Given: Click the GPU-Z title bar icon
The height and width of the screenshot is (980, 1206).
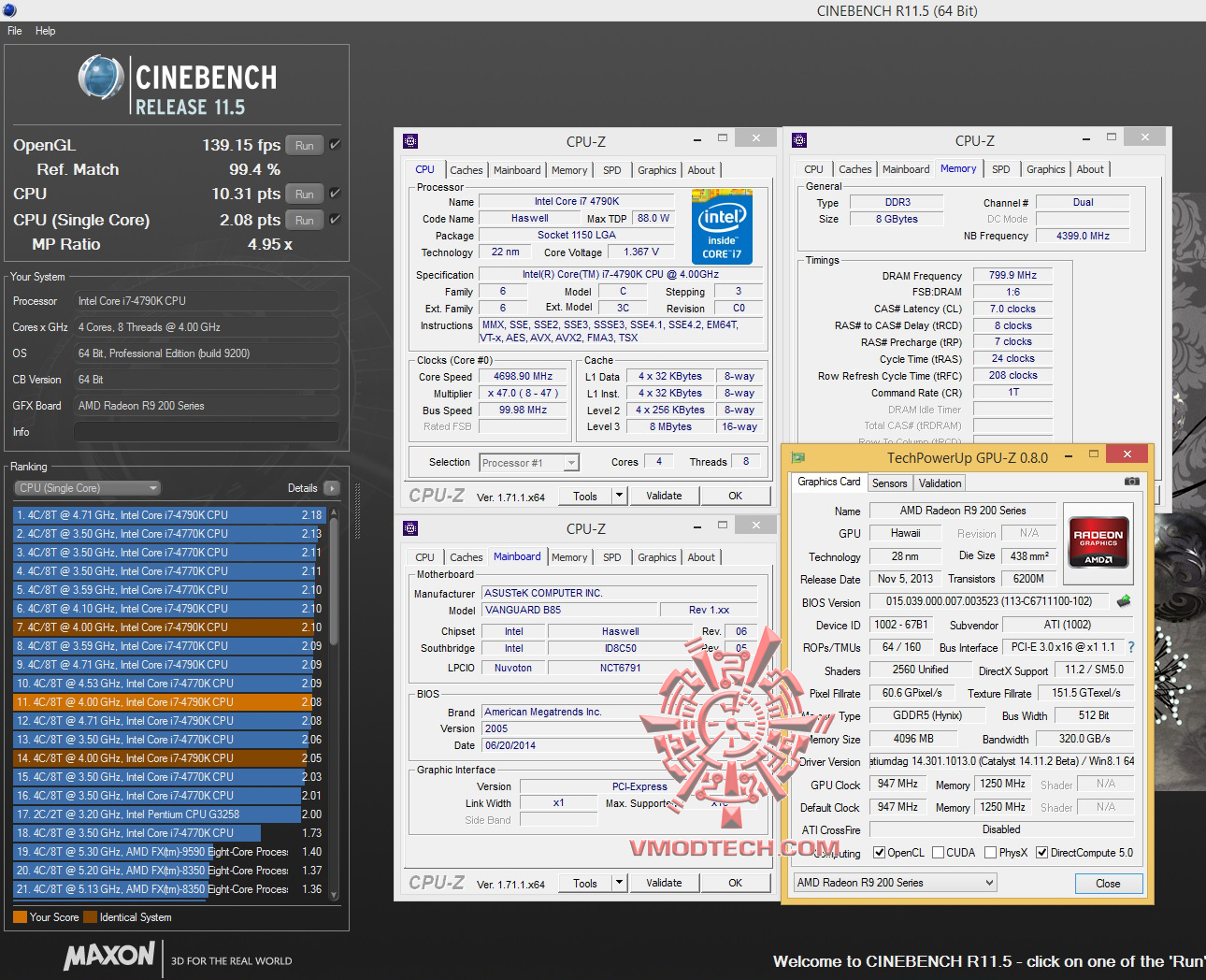Looking at the screenshot, I should [798, 457].
